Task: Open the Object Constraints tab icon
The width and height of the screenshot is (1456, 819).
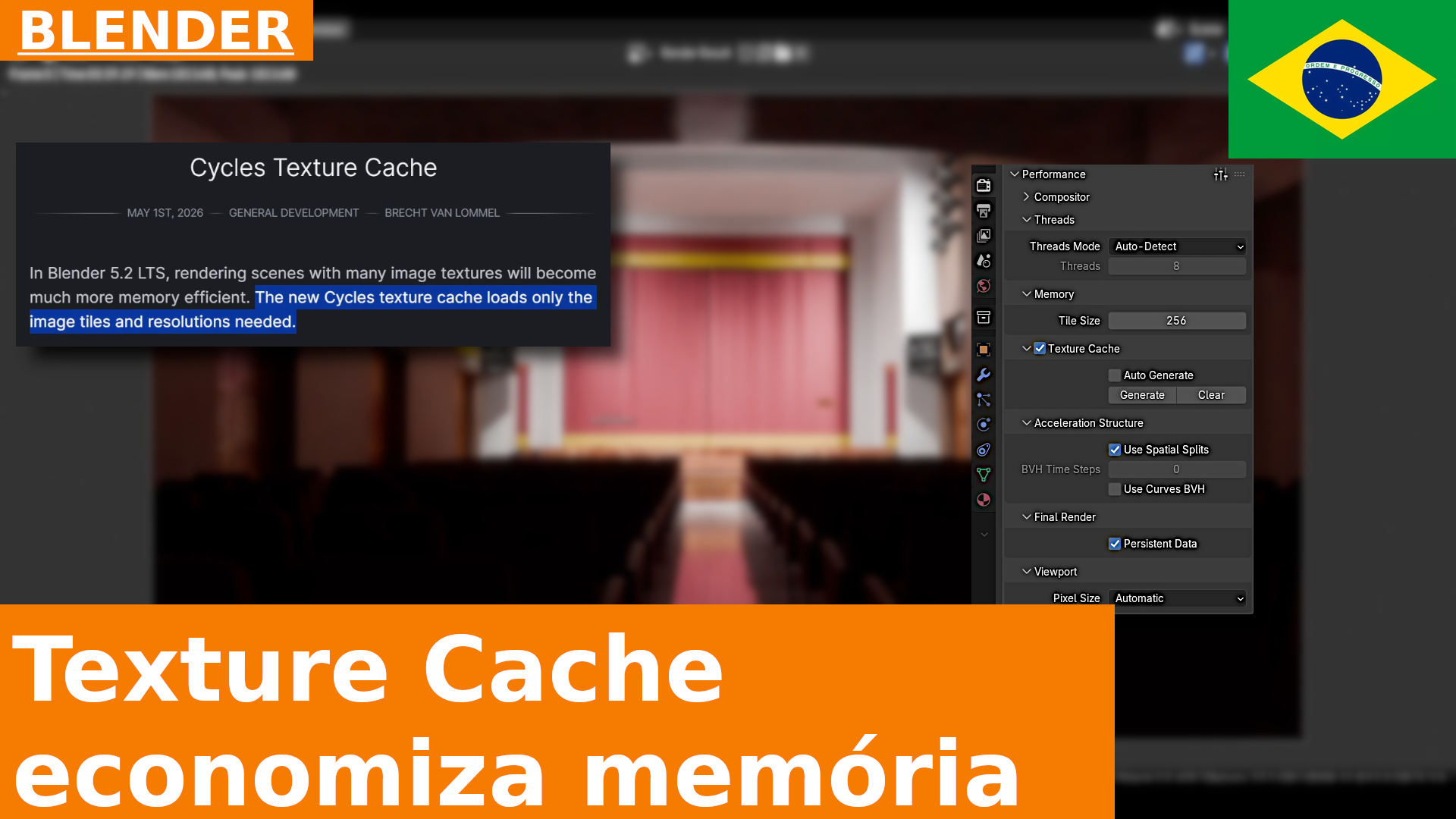Action: (x=984, y=450)
